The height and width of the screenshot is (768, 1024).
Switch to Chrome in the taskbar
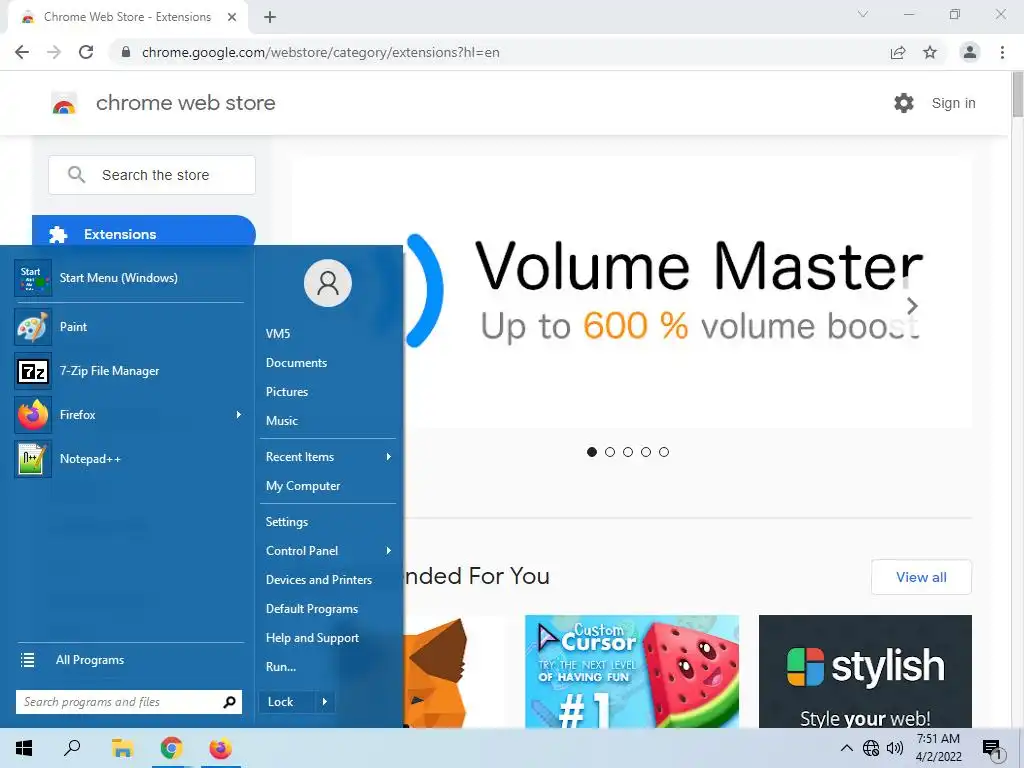point(172,748)
